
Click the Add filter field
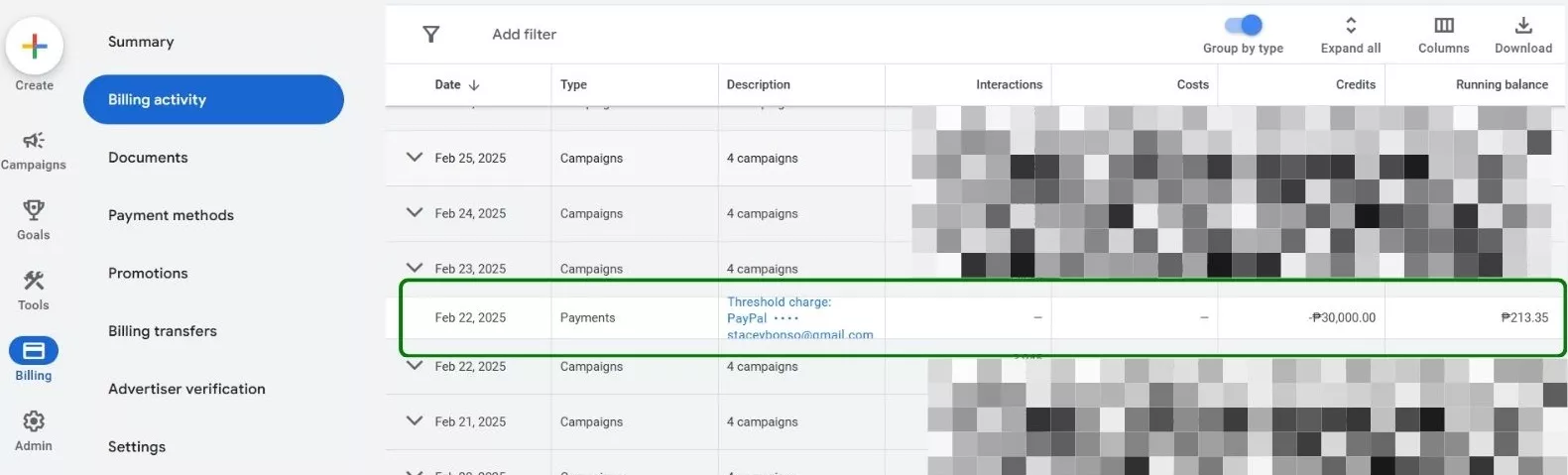(525, 35)
